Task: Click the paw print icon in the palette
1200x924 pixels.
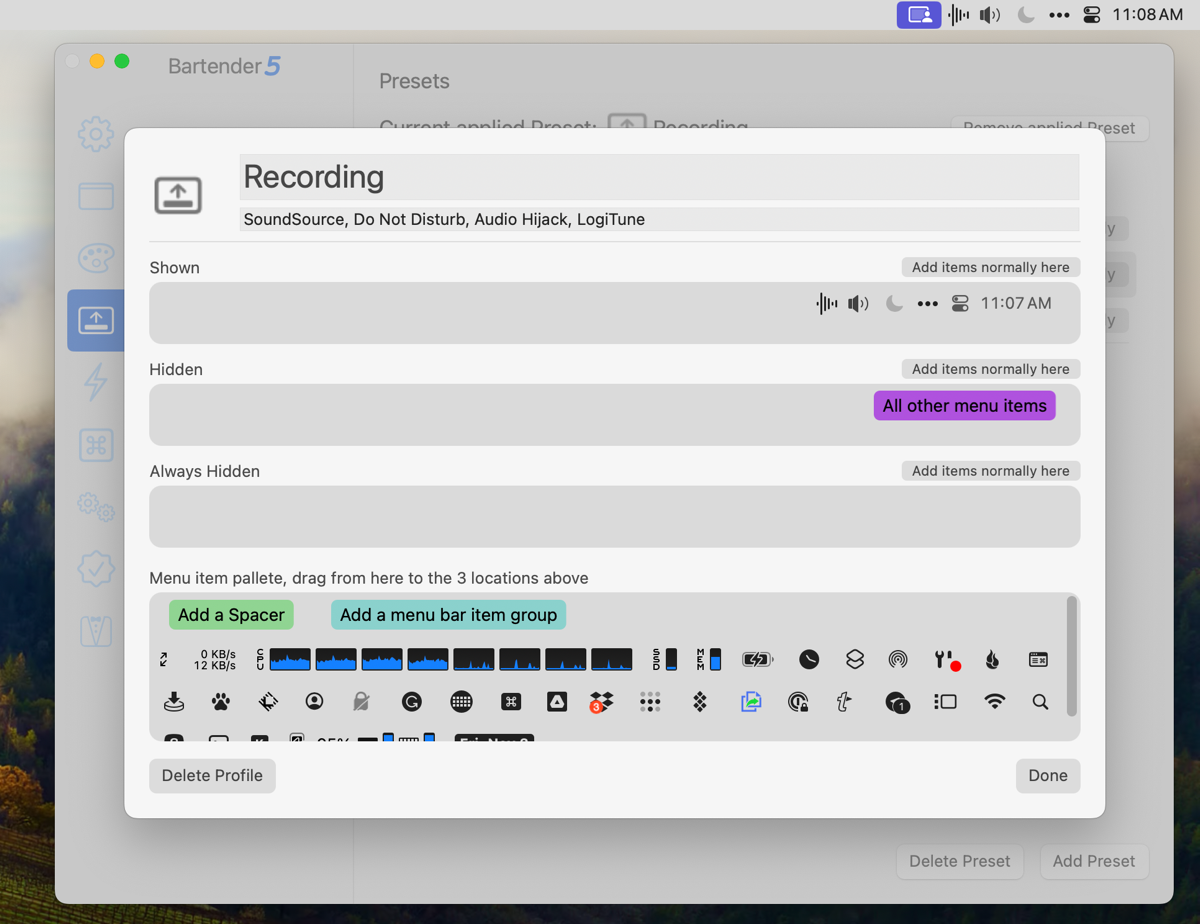Action: 221,702
